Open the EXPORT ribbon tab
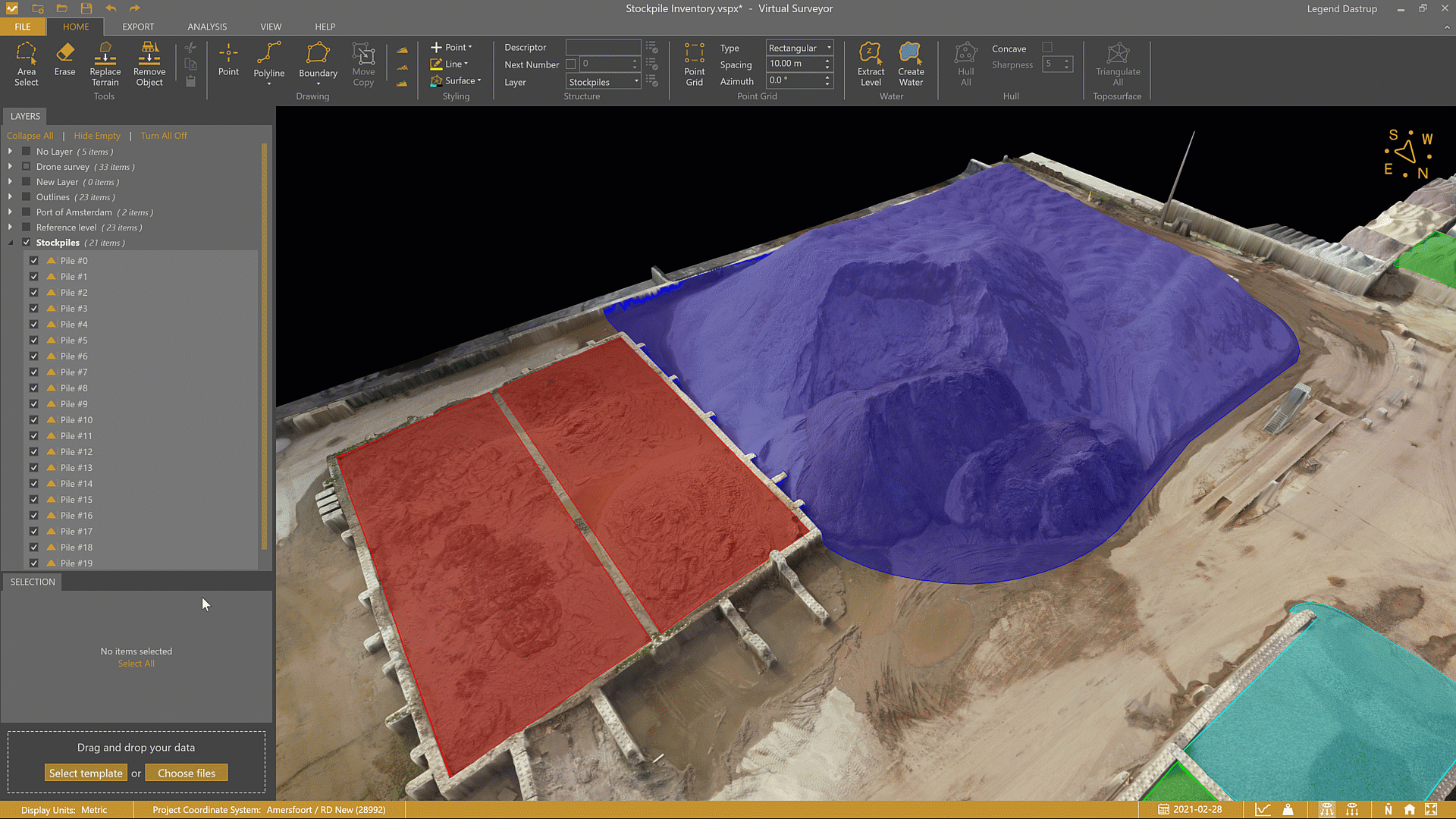This screenshot has width=1456, height=819. tap(138, 27)
